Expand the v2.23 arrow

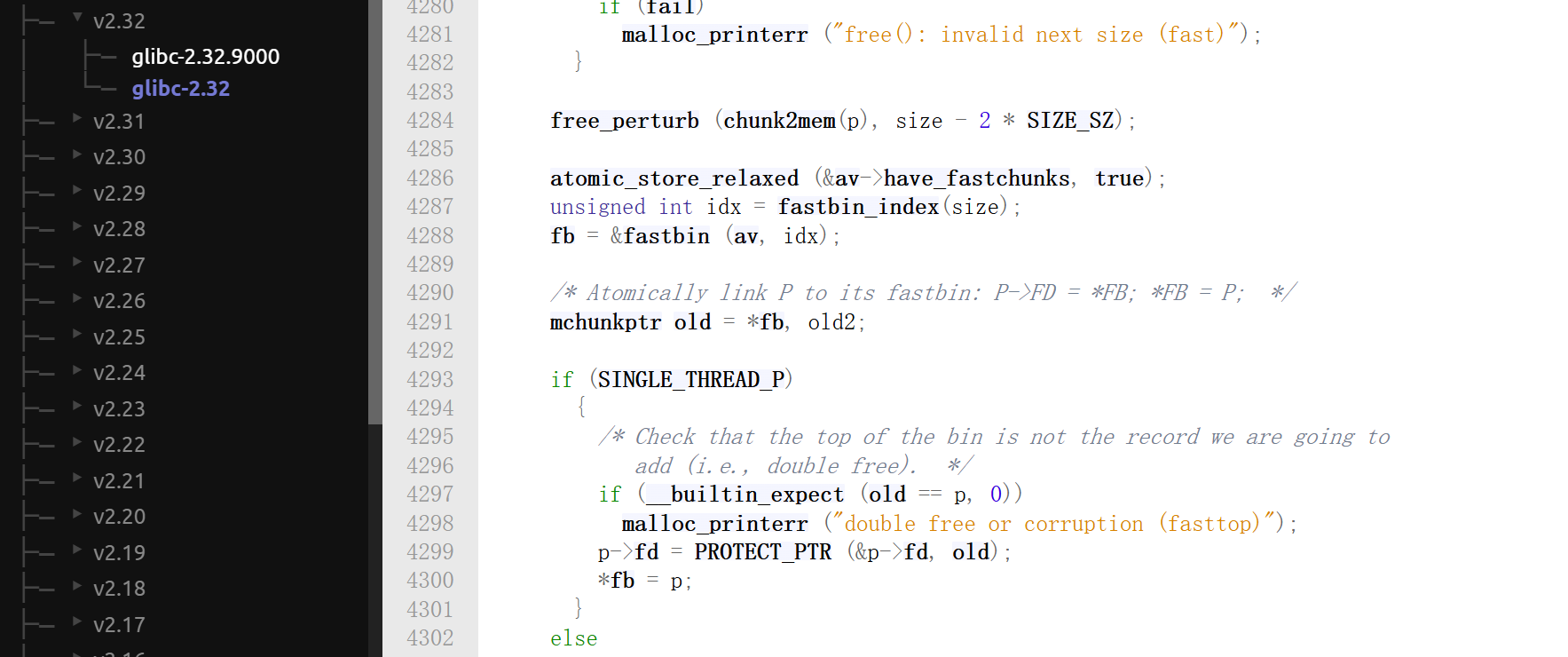pos(77,406)
